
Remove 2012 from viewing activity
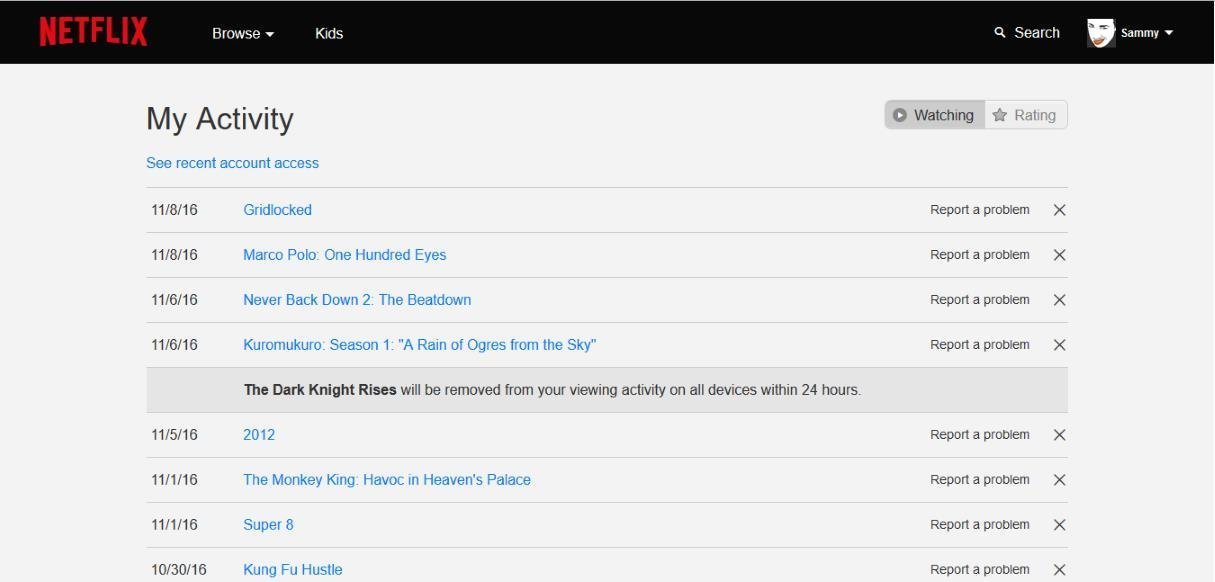click(x=1060, y=435)
